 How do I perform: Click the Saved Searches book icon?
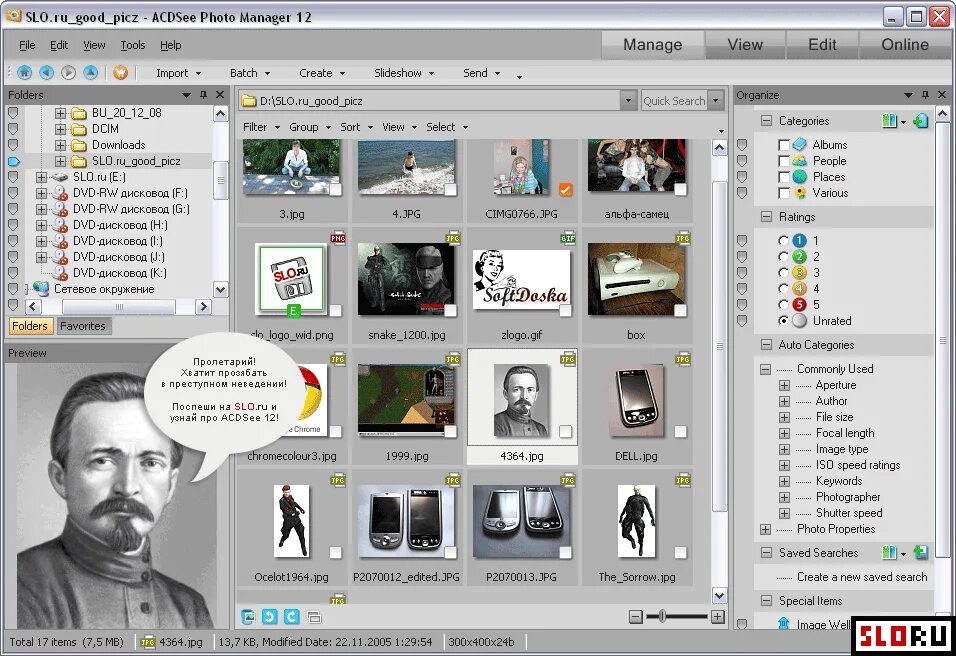pyautogui.click(x=890, y=552)
